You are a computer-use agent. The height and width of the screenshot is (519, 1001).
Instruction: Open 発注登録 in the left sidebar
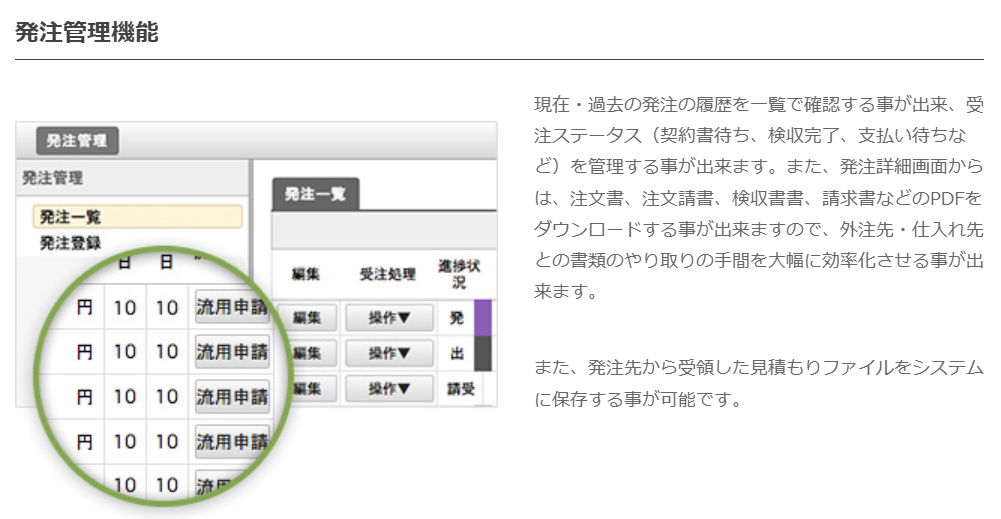tap(70, 242)
